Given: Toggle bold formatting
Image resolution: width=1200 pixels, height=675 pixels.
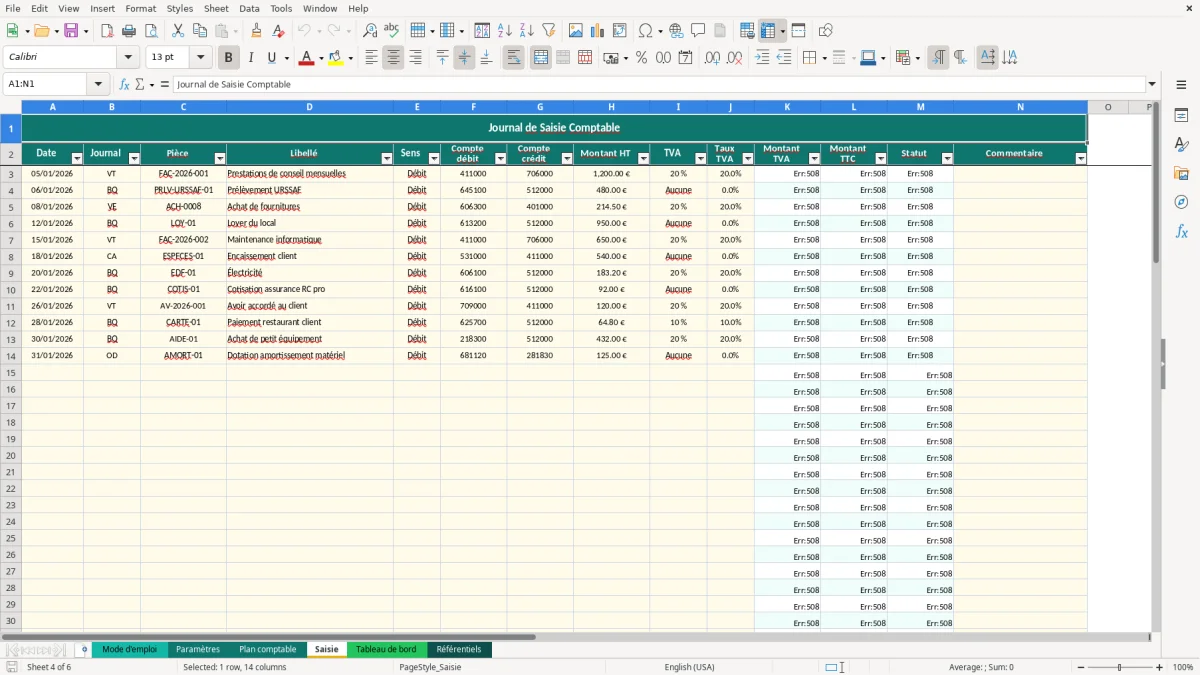Looking at the screenshot, I should point(229,58).
